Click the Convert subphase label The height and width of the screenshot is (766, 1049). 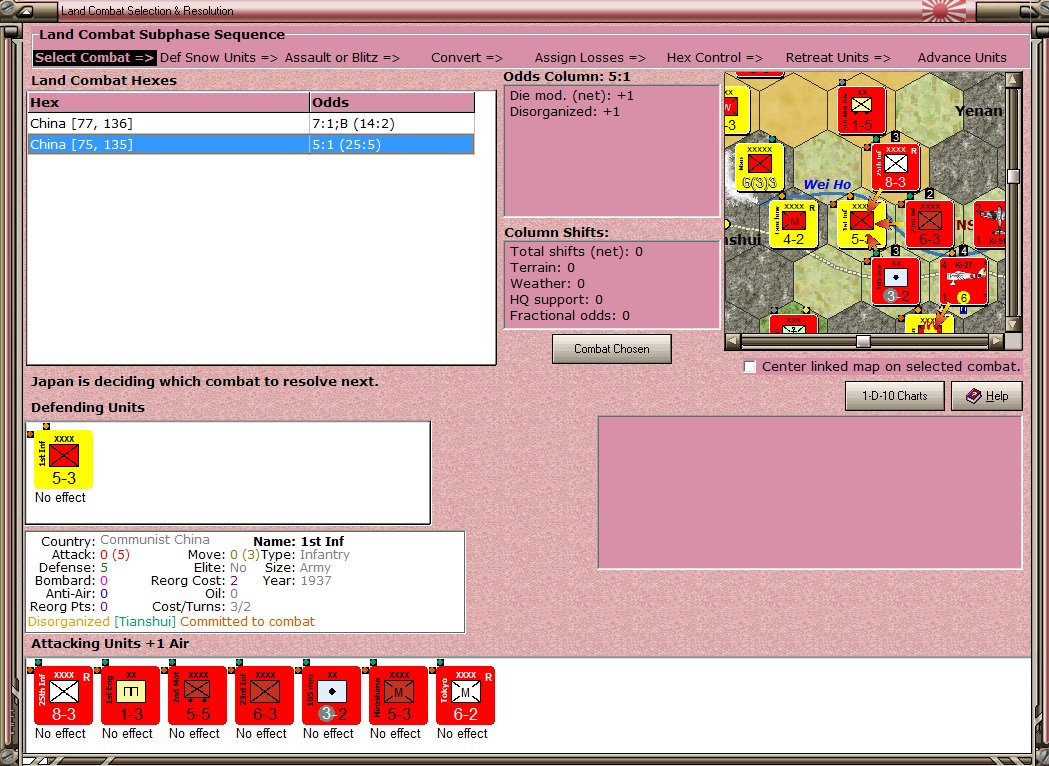click(x=467, y=58)
